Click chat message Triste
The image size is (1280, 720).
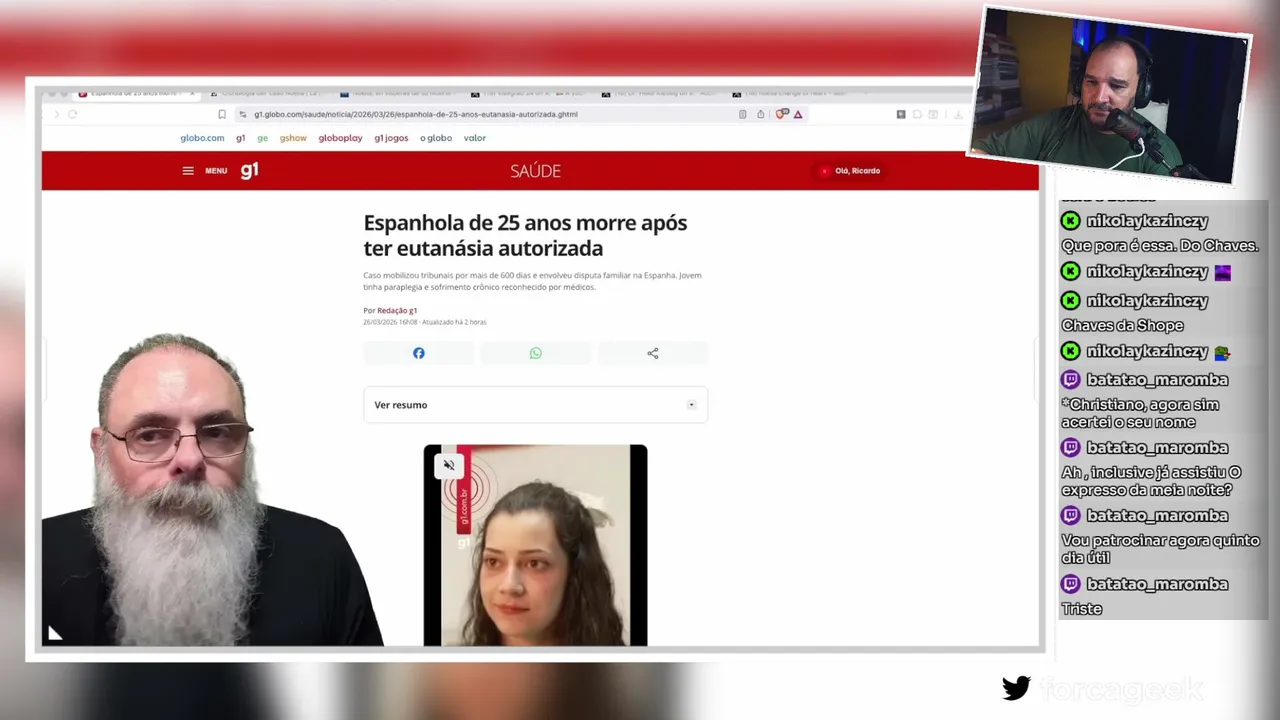pyautogui.click(x=1081, y=609)
